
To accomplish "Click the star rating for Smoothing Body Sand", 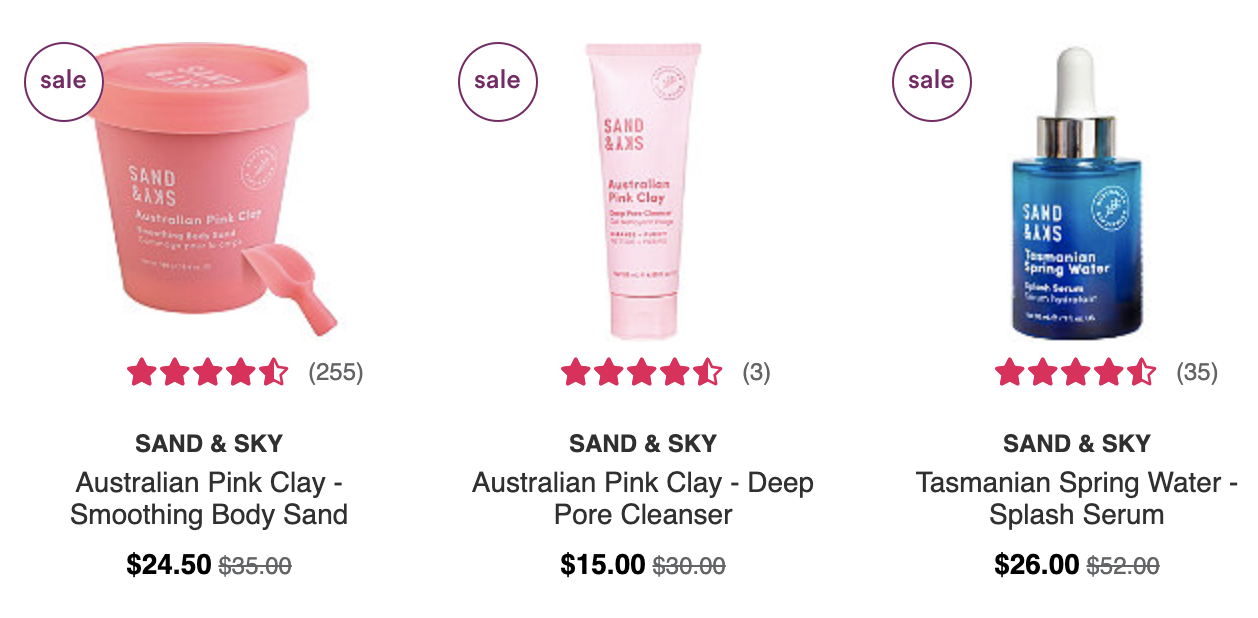I will [x=208, y=373].
